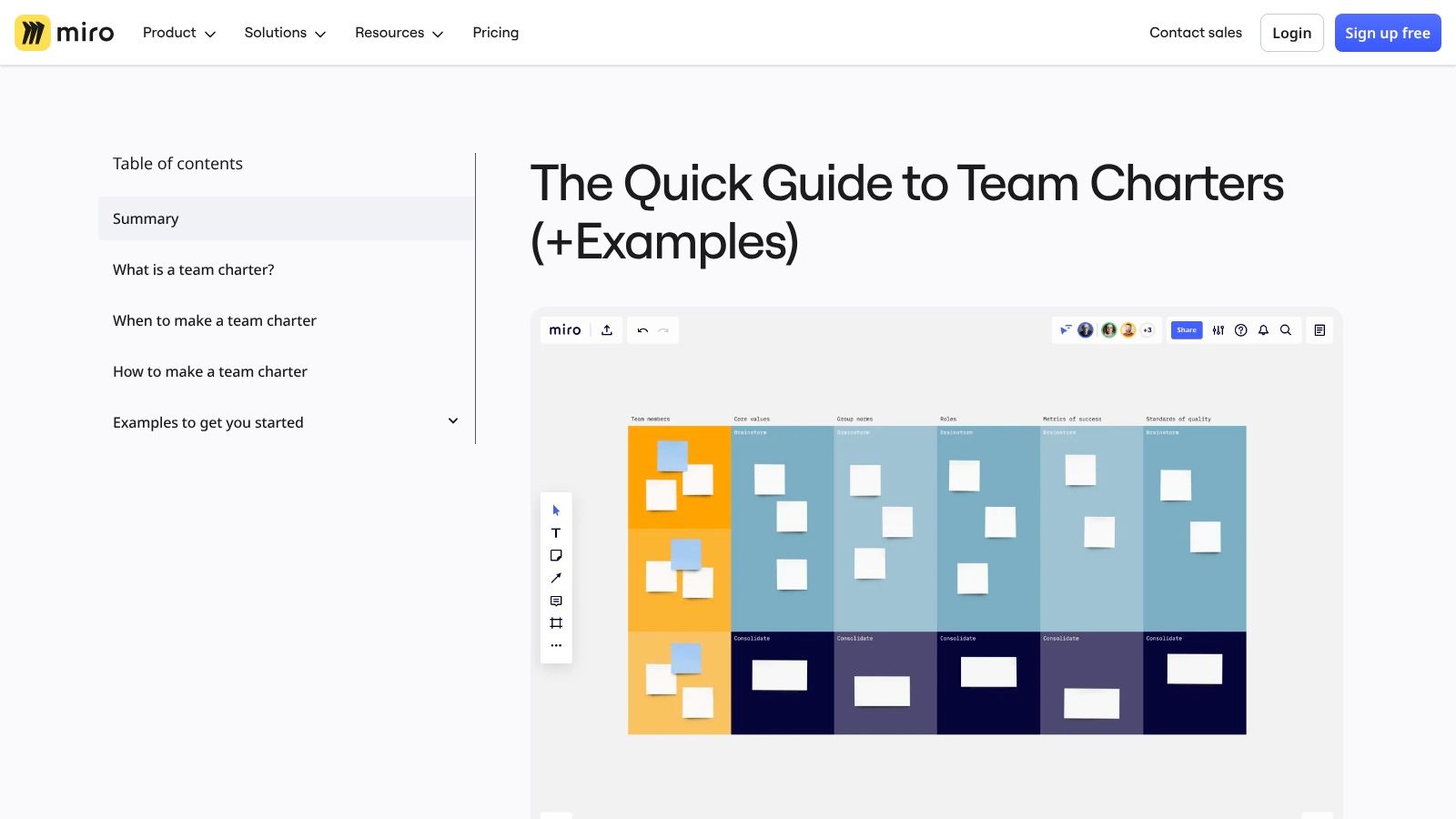1456x819 pixels.
Task: Expand Examples to get you started chevron
Action: (453, 421)
